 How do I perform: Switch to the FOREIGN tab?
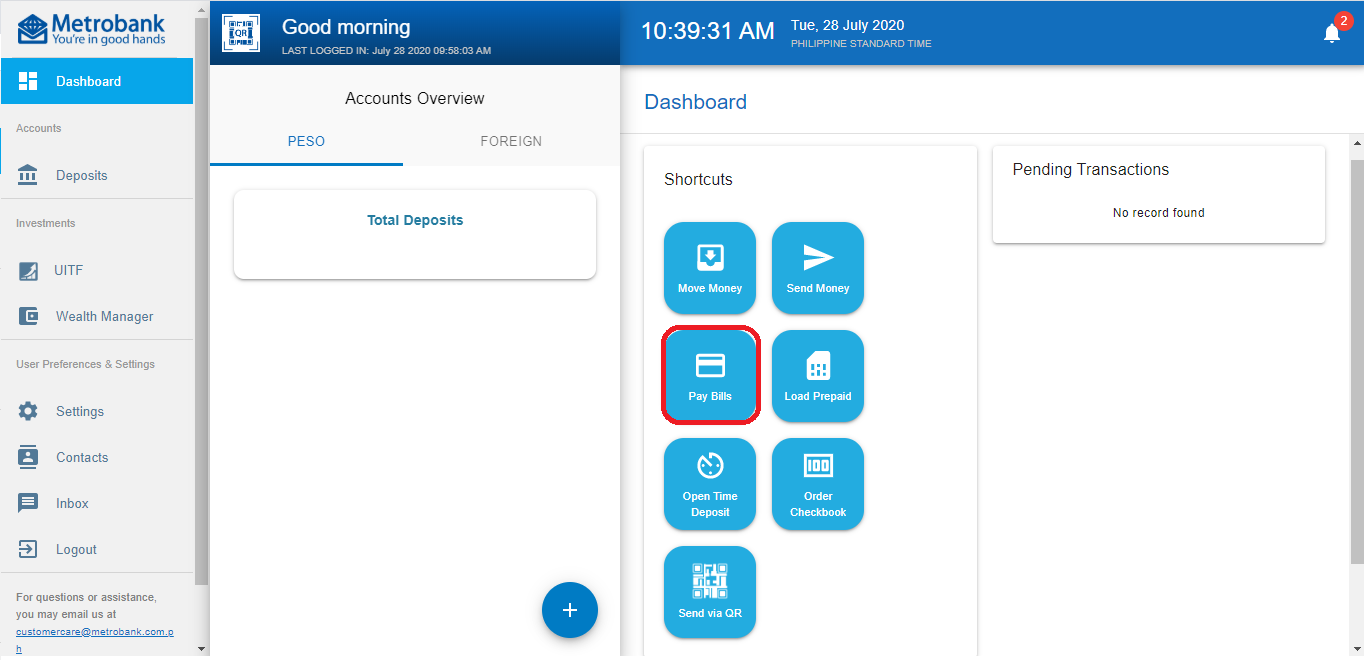pos(511,141)
